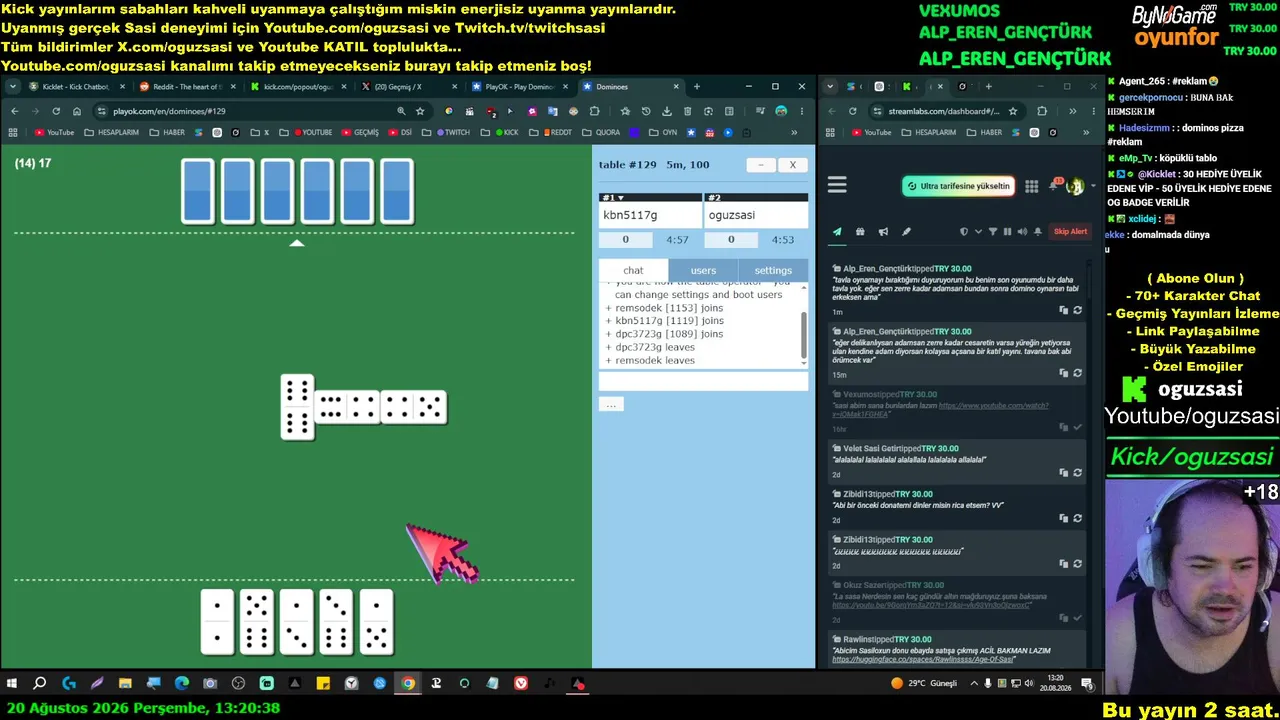Expand the chevron next to the shield icon

[978, 232]
